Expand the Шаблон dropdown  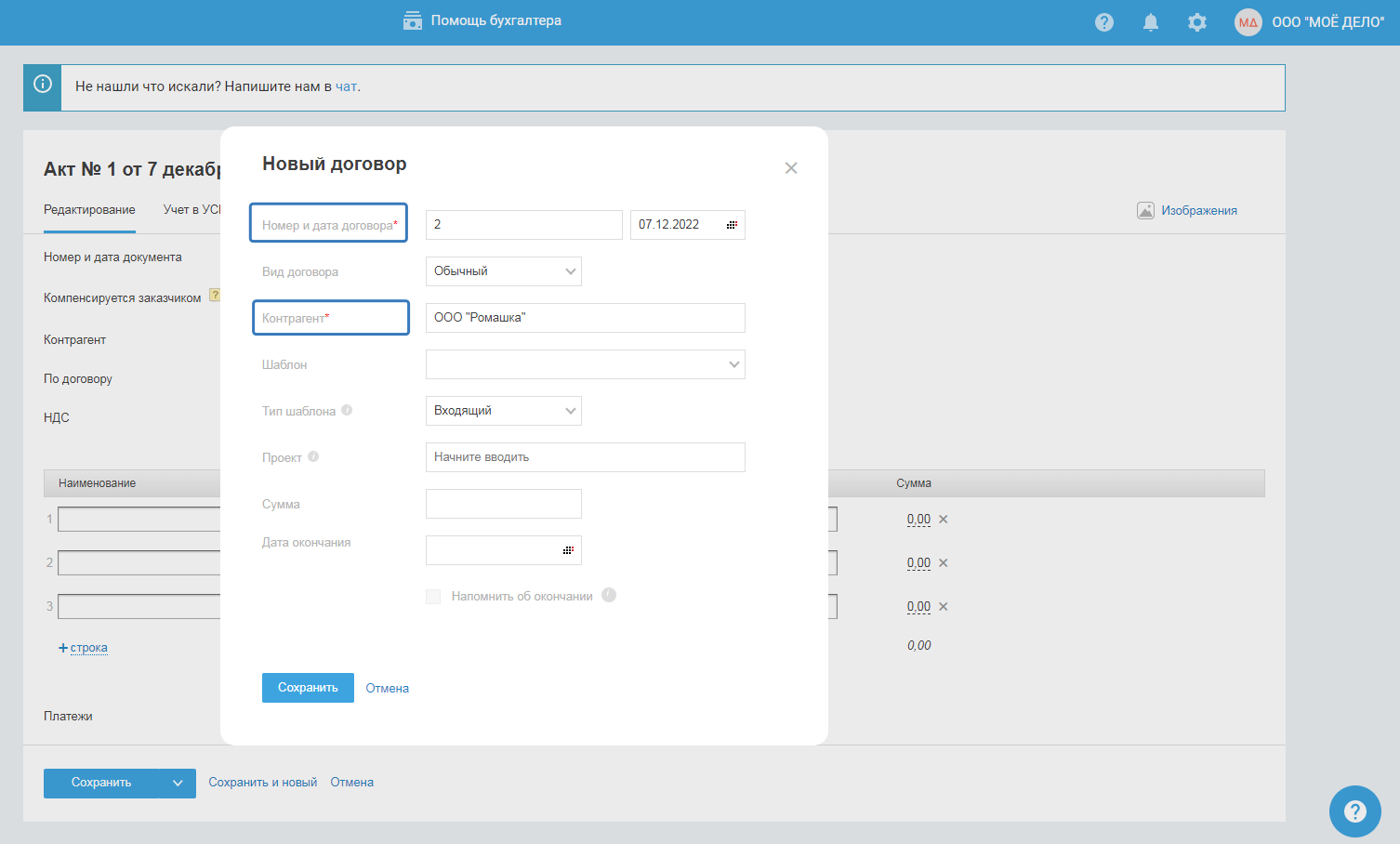click(586, 364)
